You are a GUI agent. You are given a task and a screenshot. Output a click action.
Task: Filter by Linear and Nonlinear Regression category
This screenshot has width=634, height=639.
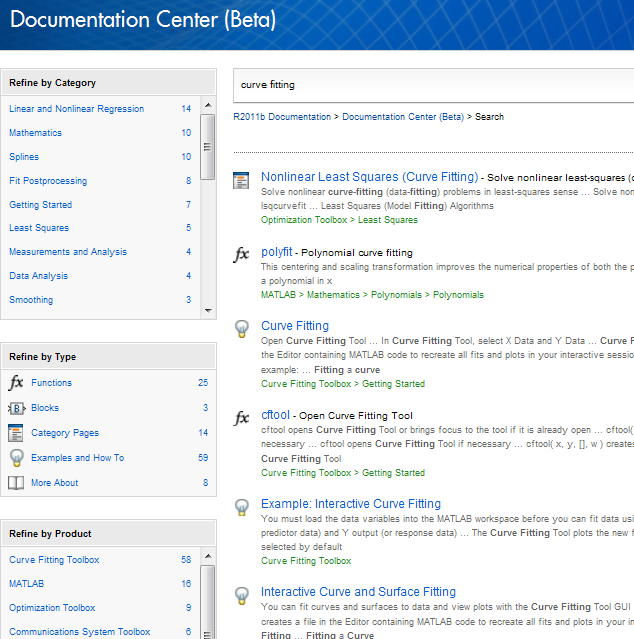click(76, 109)
